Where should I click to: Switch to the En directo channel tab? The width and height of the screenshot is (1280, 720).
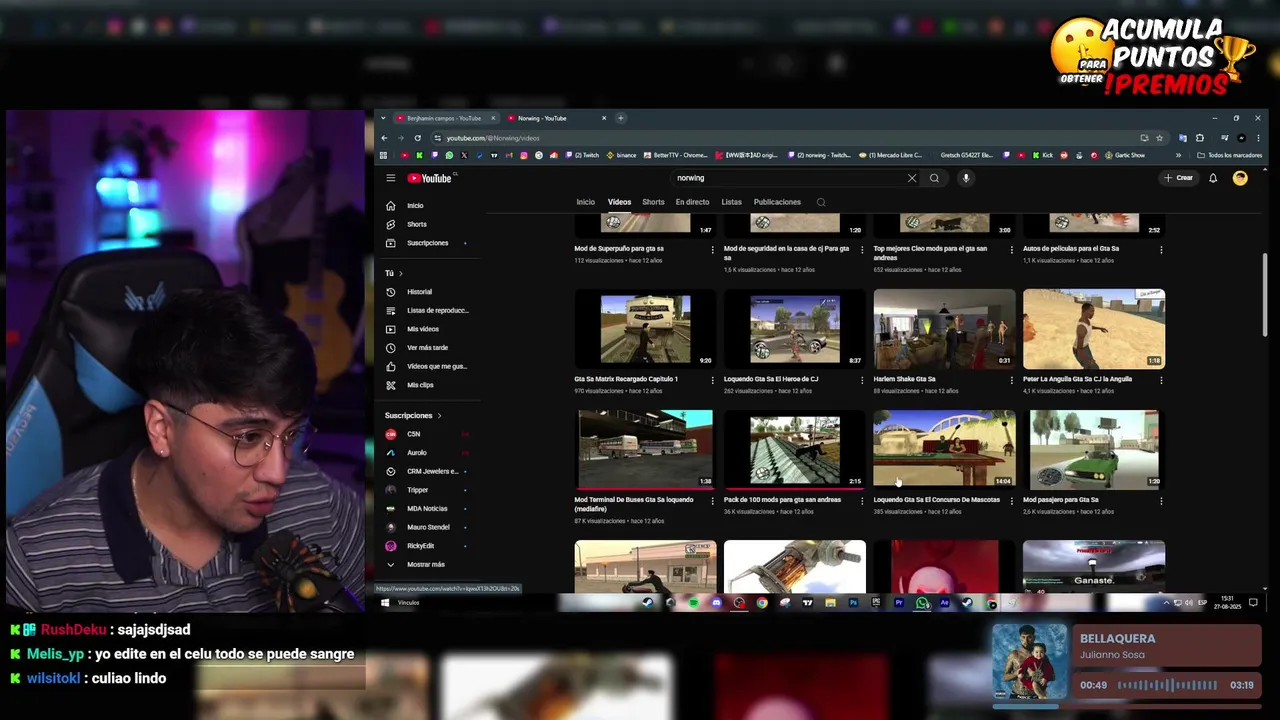coord(692,202)
